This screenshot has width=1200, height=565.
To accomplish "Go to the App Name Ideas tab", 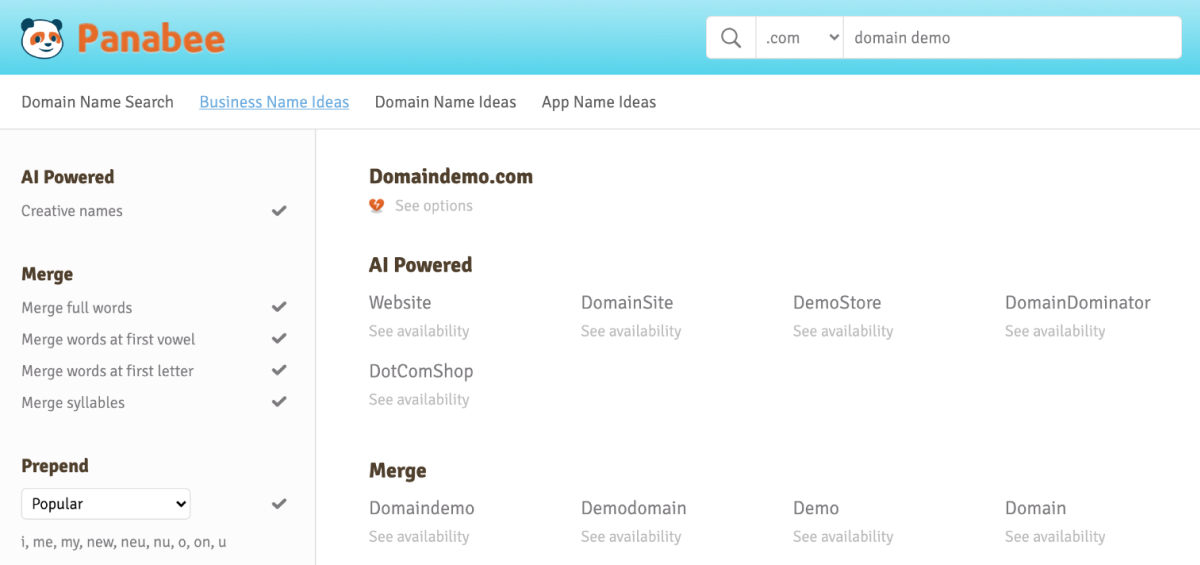I will (598, 102).
